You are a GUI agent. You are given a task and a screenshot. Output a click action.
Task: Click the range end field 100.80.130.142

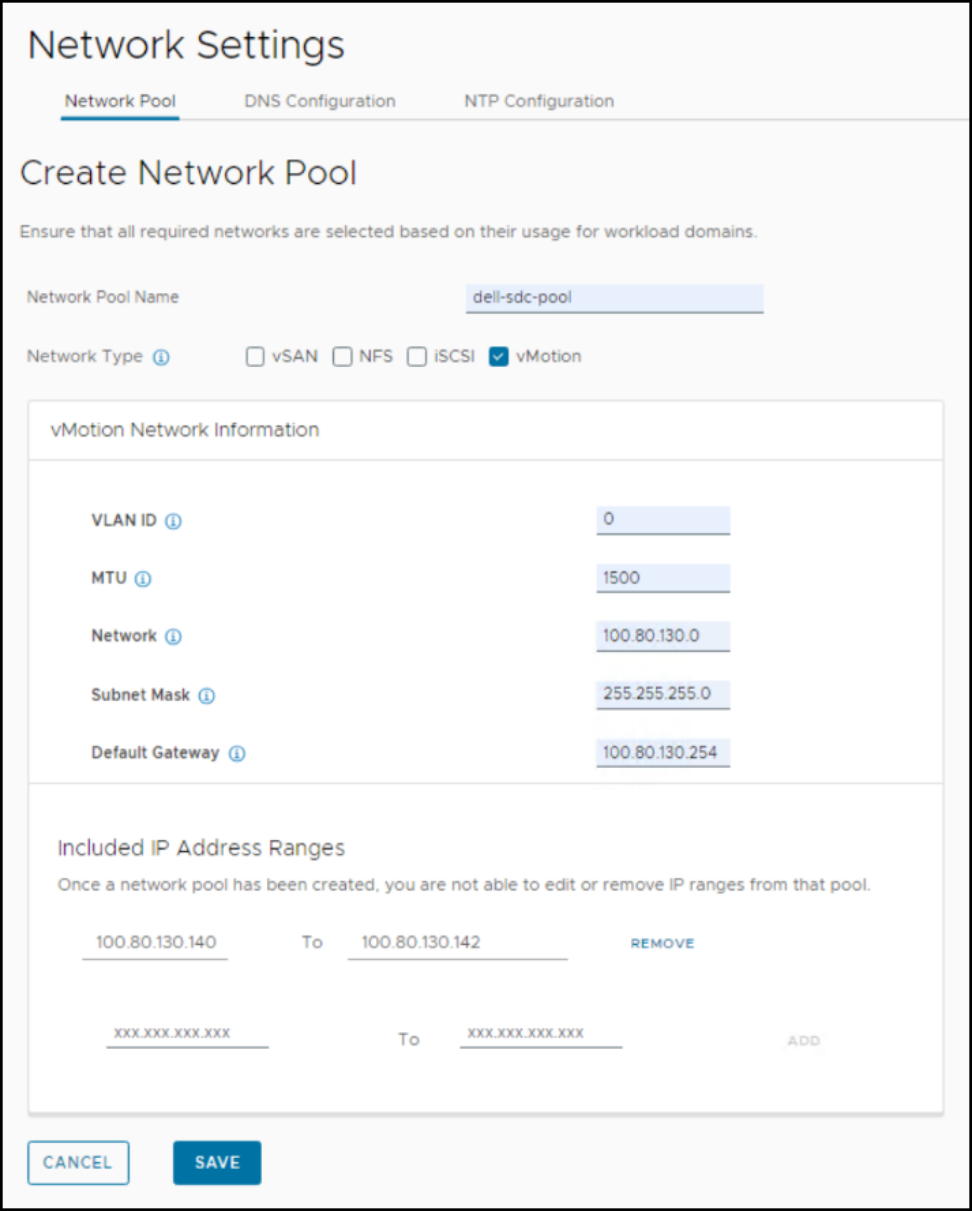coord(458,942)
